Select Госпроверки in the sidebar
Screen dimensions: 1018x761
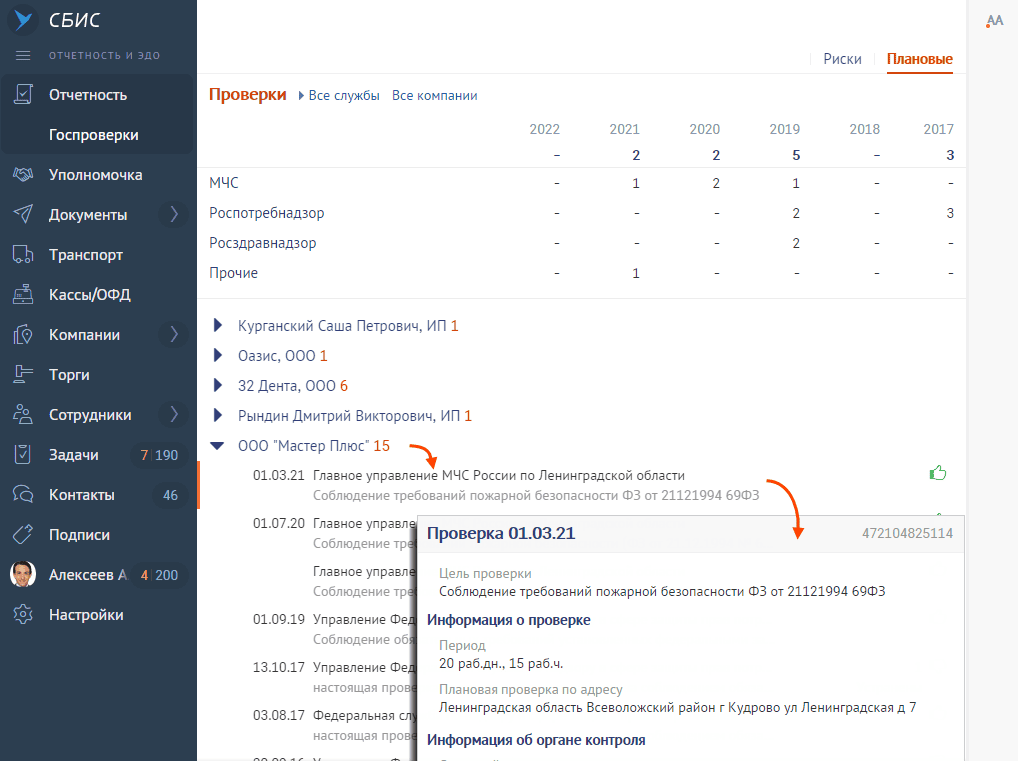click(94, 135)
